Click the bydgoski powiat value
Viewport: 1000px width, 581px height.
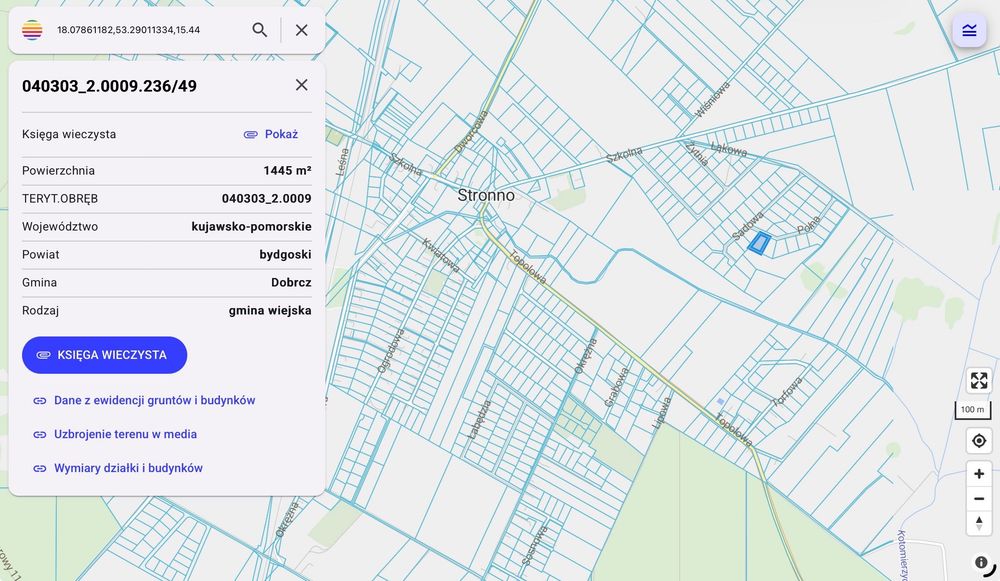285,255
